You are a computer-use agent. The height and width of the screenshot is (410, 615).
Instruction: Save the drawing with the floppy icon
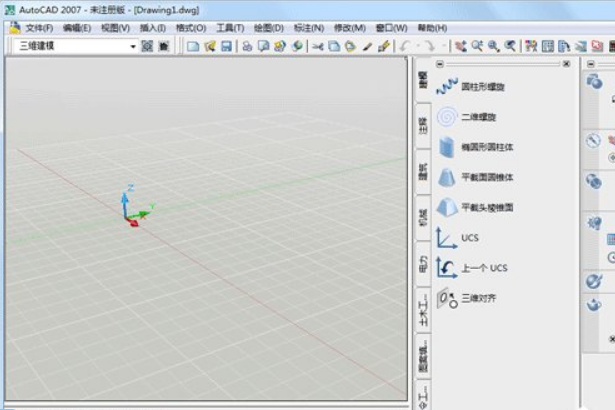pos(227,46)
